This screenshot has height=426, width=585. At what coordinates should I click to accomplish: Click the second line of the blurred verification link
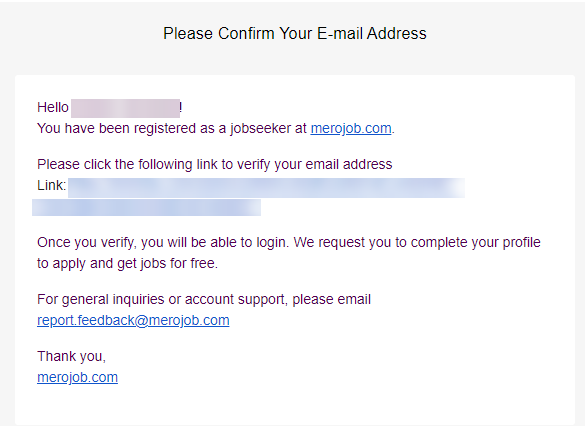[x=146, y=207]
